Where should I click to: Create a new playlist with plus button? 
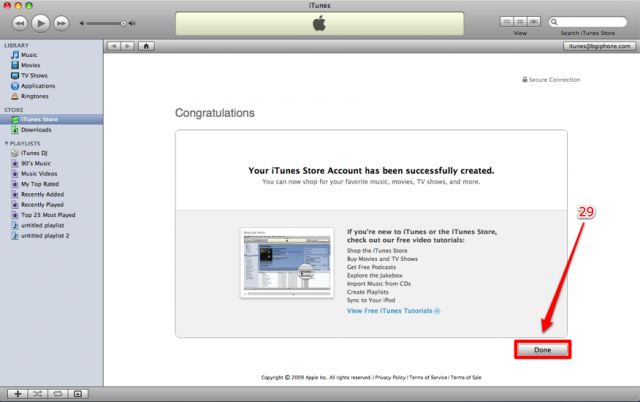(16, 393)
